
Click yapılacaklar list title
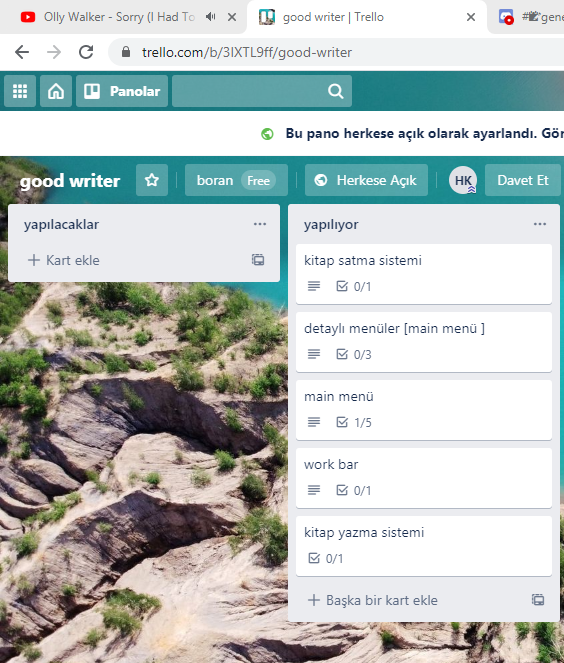point(61,225)
